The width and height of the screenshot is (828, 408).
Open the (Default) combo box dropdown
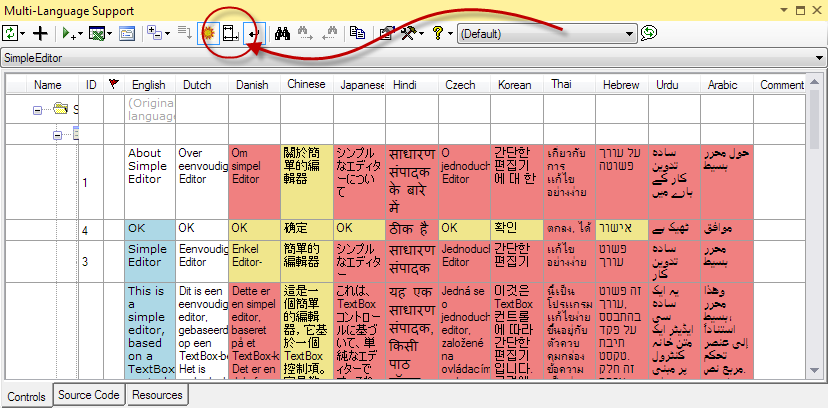(x=629, y=33)
